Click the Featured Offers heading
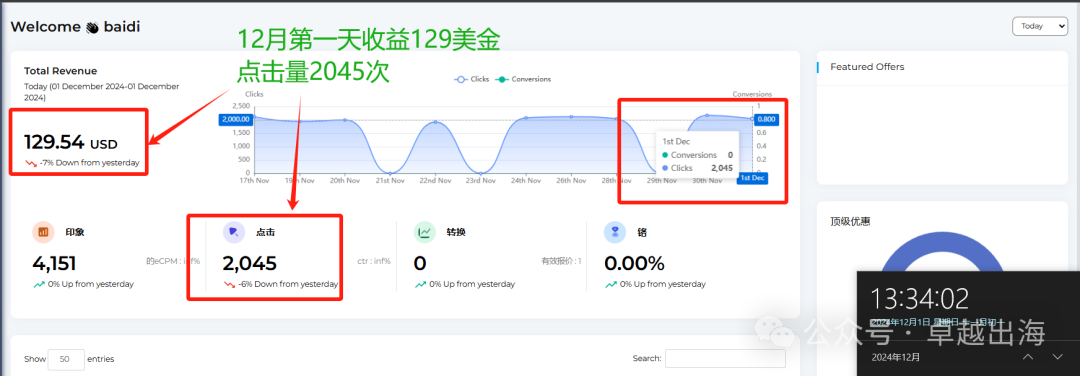The height and width of the screenshot is (376, 1080). tap(867, 67)
